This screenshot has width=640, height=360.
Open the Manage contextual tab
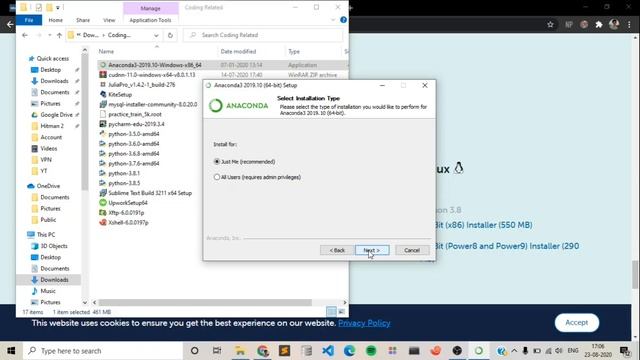[x=150, y=8]
